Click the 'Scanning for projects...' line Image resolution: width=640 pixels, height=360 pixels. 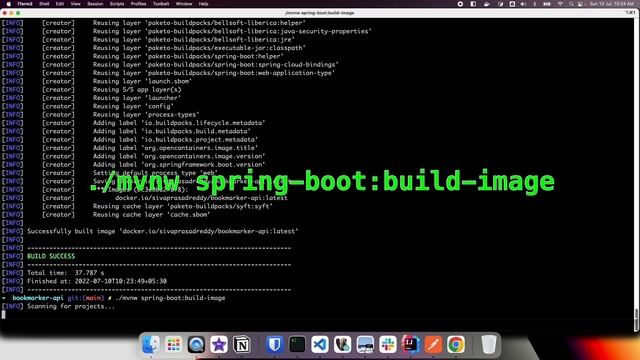pyautogui.click(x=71, y=306)
